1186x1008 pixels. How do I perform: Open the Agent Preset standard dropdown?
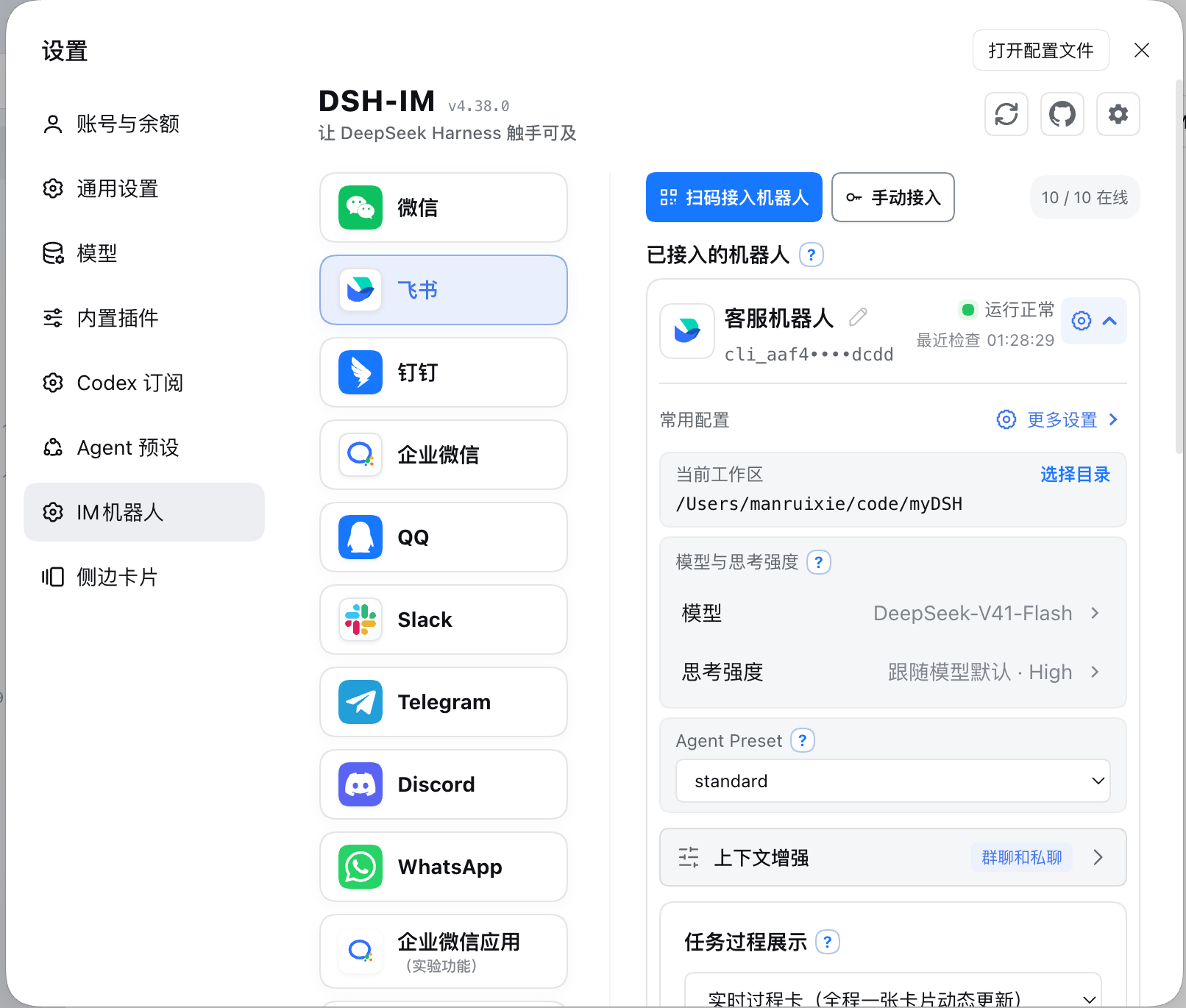pos(892,781)
